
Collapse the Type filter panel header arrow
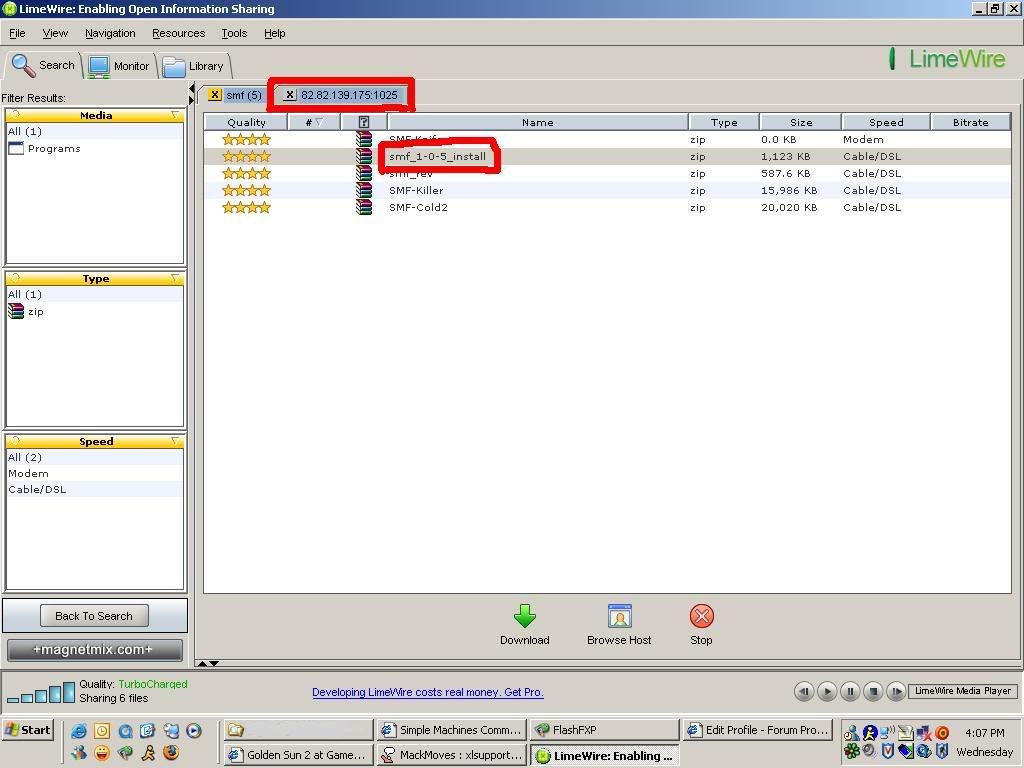(175, 278)
